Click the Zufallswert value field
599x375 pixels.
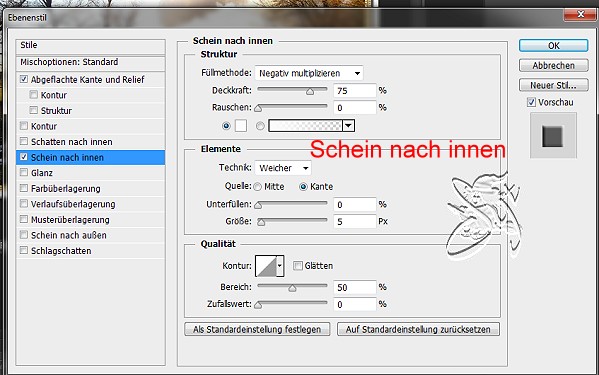355,304
